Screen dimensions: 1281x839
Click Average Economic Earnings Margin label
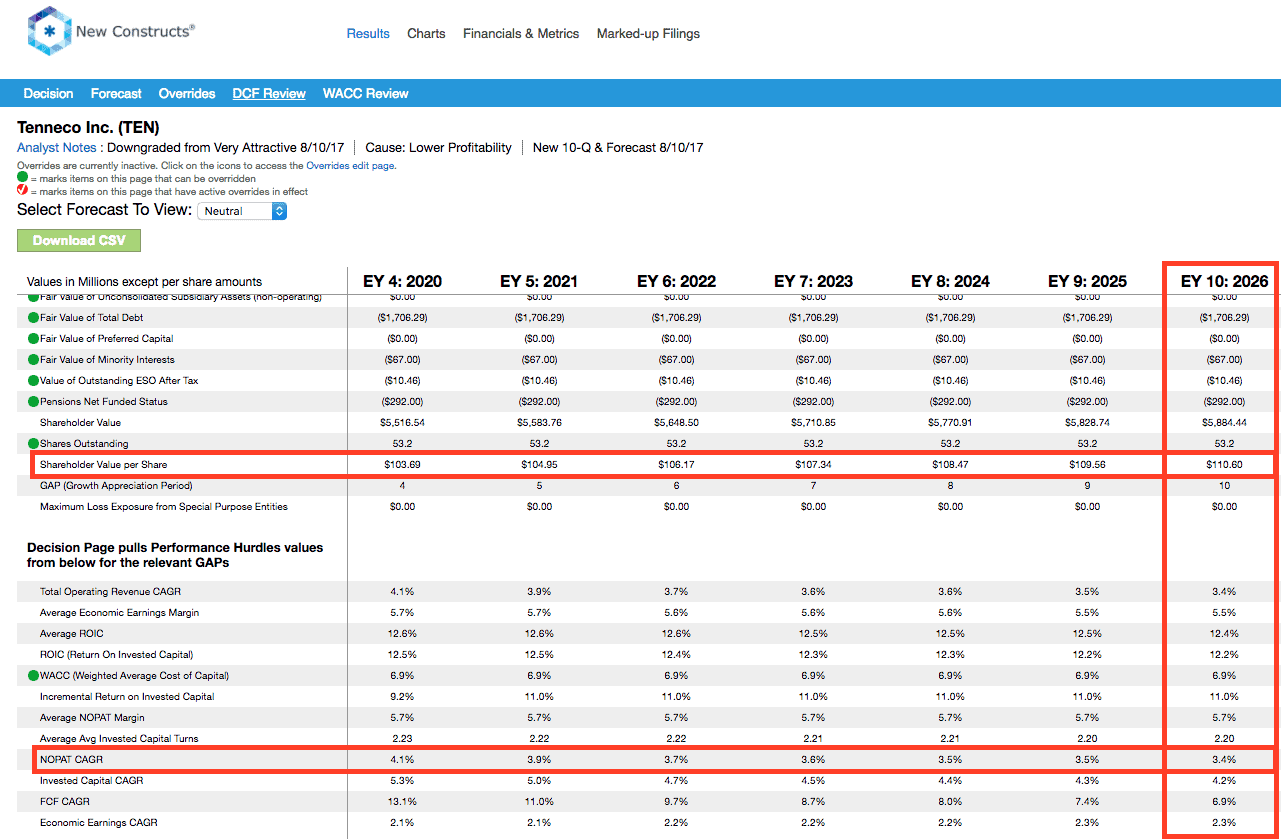[119, 613]
